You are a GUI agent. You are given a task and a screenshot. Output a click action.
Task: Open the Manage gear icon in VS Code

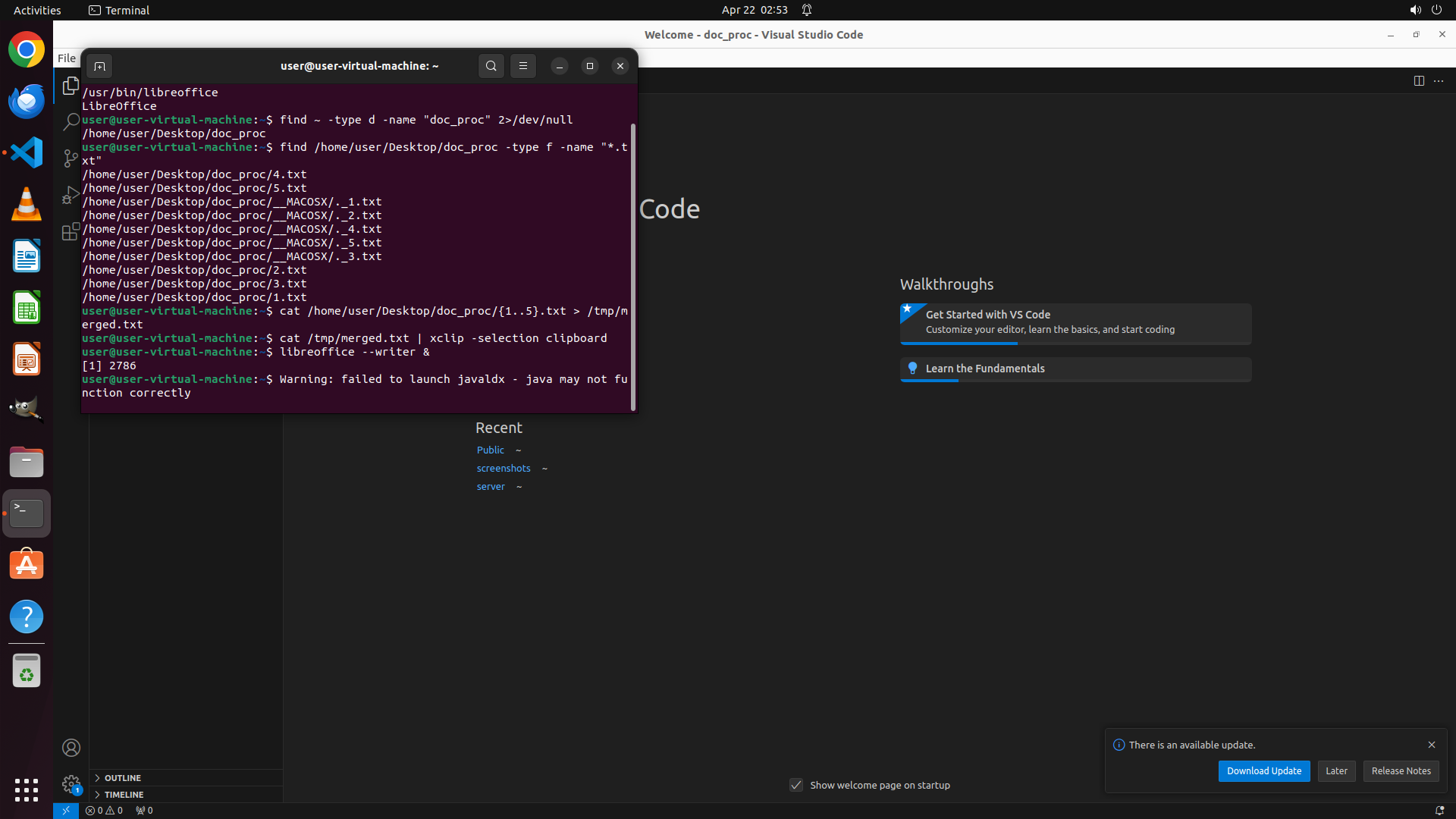coord(71,783)
